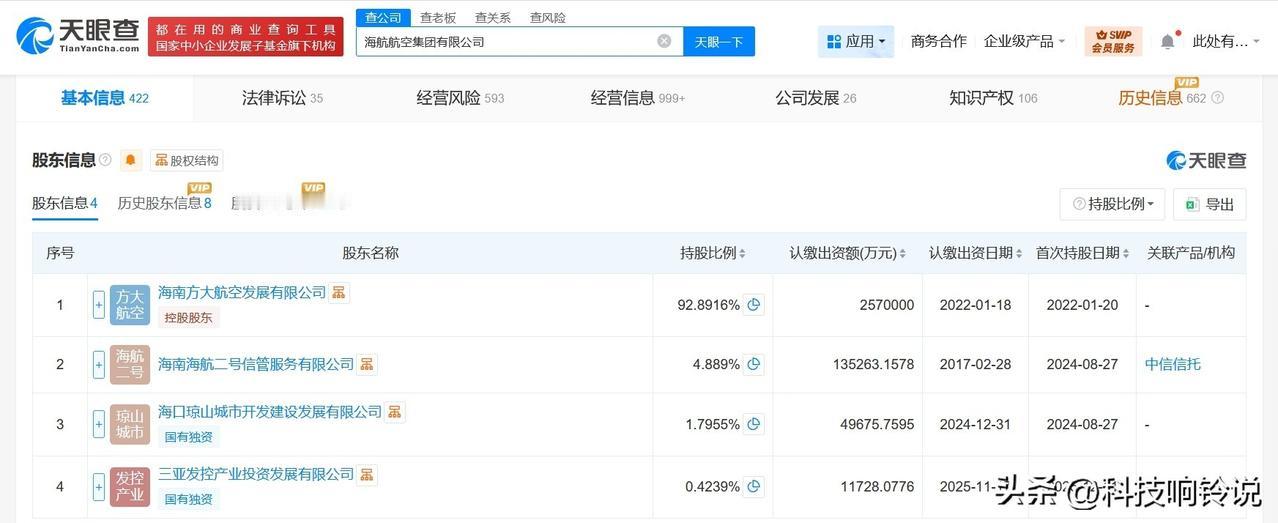1278x523 pixels.
Task: Select the 历史股东信息 8 sub-tab
Action: tap(165, 203)
